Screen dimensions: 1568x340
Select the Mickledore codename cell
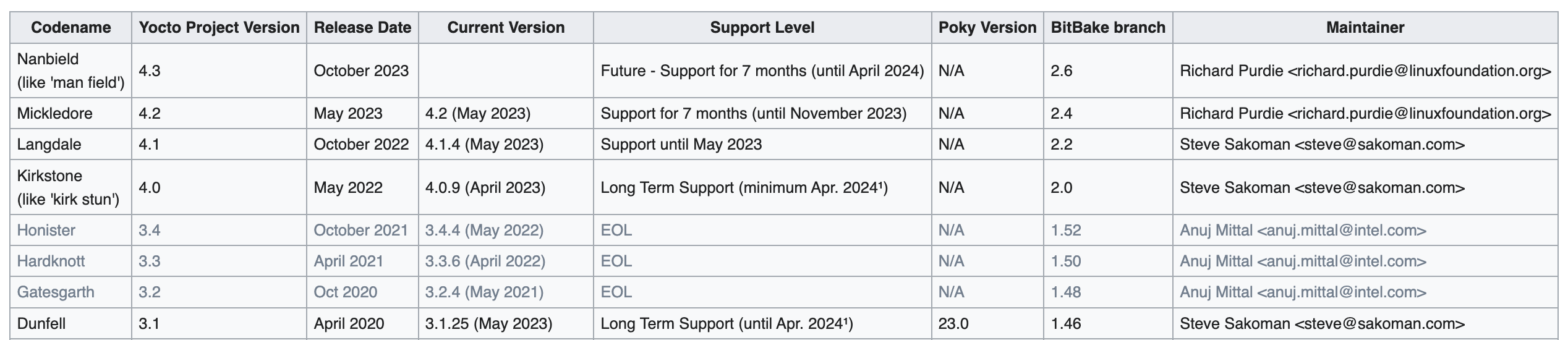70,113
